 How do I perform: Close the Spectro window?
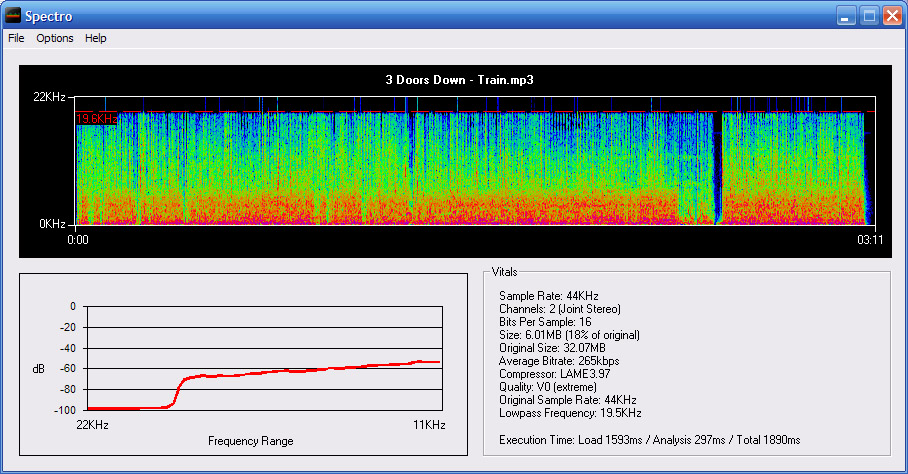(x=891, y=15)
